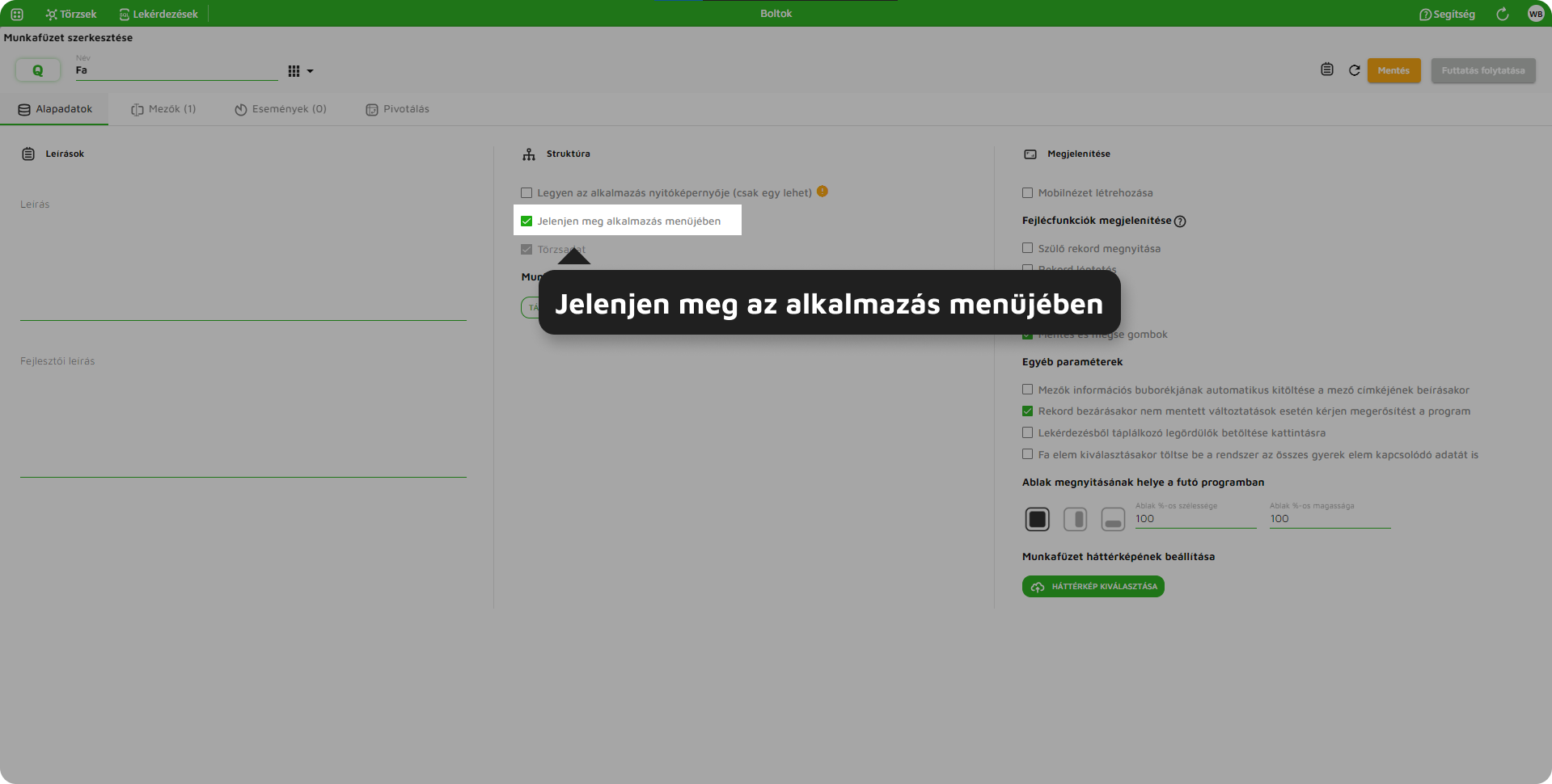Open the Törzsek menu
Viewport: 1552px width, 784px height.
(71, 14)
